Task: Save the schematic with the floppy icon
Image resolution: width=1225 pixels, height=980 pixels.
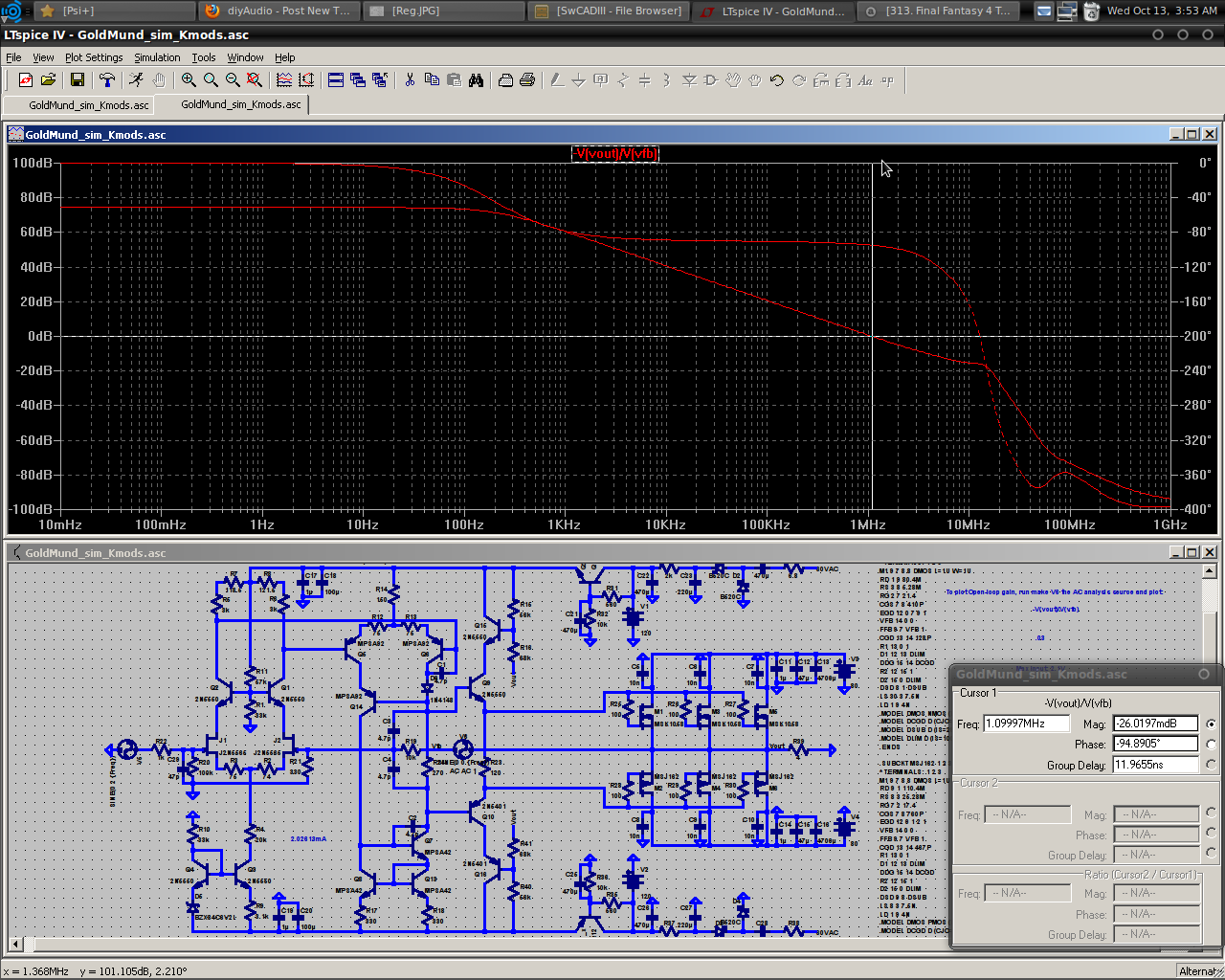Action: coord(78,80)
